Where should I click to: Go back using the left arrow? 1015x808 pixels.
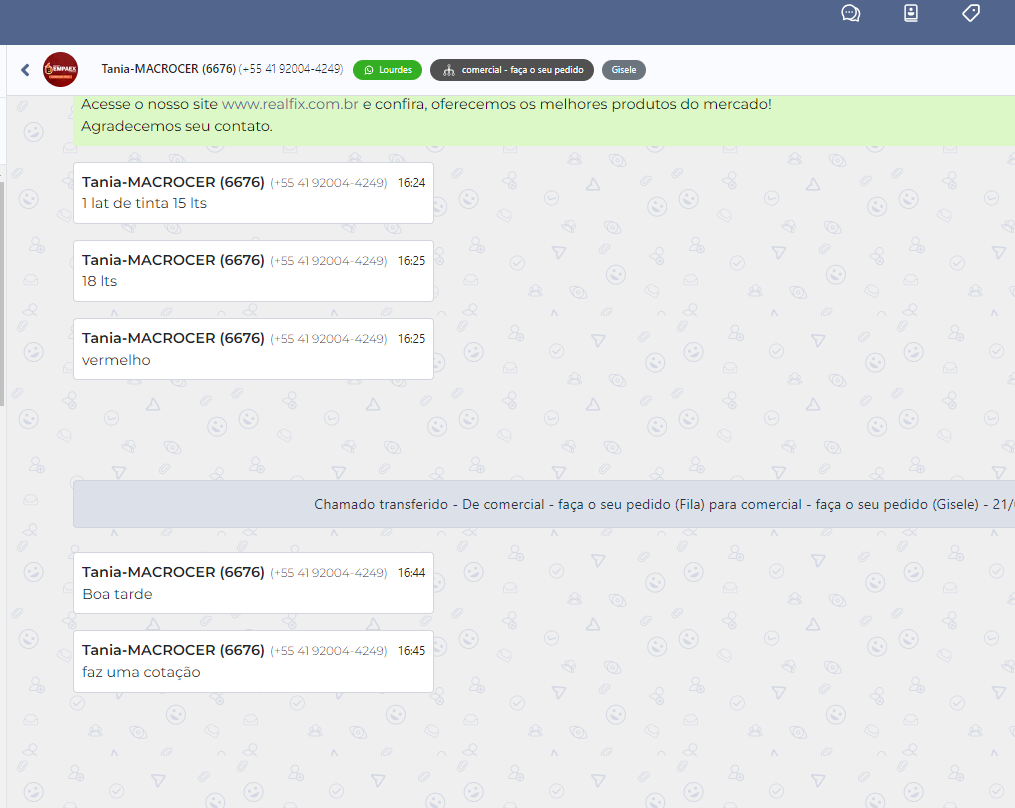pyautogui.click(x=25, y=70)
